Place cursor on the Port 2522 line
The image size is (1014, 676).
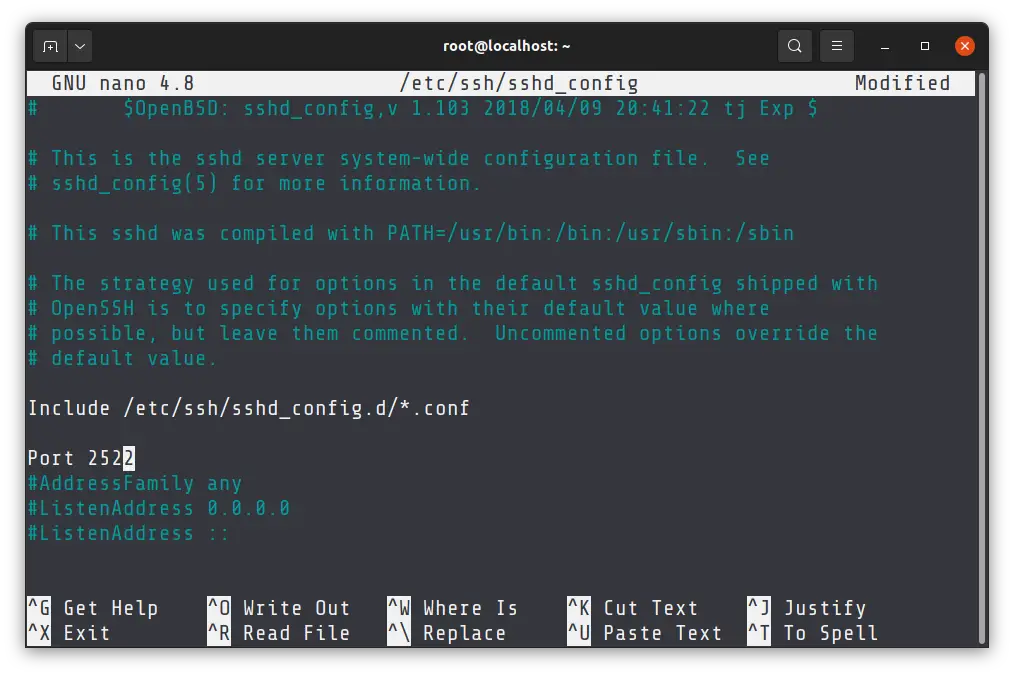80,458
